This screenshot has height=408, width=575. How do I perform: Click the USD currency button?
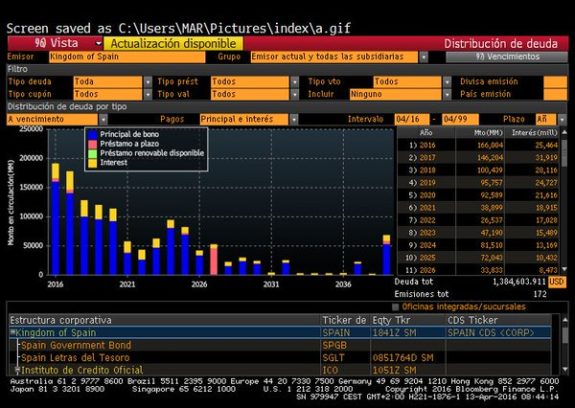coord(557,282)
